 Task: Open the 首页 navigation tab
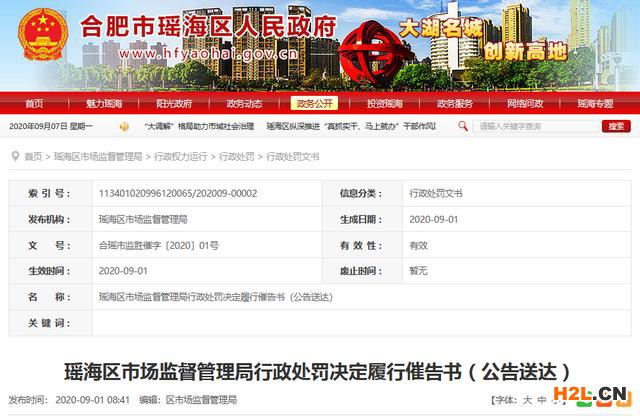tap(35, 103)
